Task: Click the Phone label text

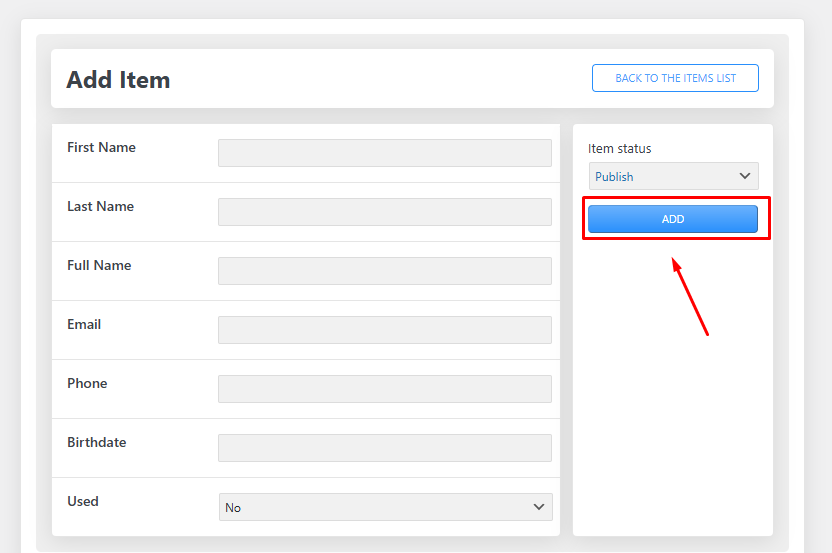Action: tap(87, 383)
